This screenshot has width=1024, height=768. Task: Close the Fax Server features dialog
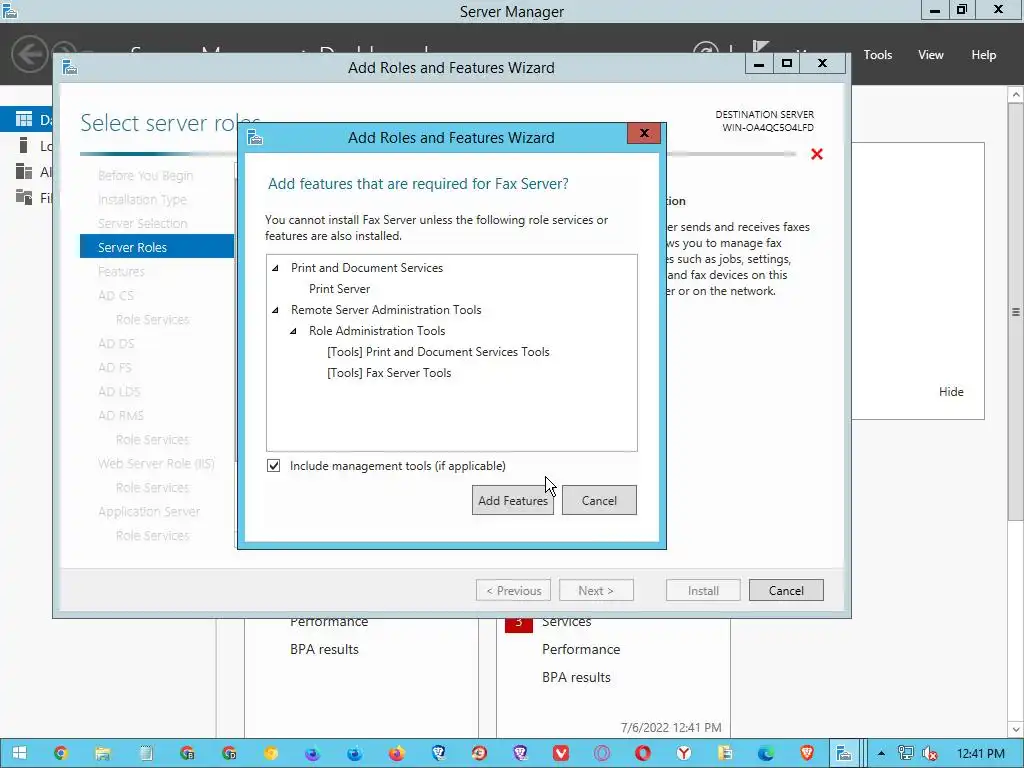(644, 133)
